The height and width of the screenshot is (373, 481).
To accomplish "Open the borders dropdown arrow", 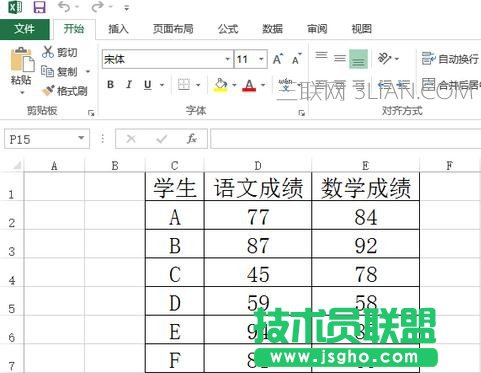I will (x=198, y=85).
